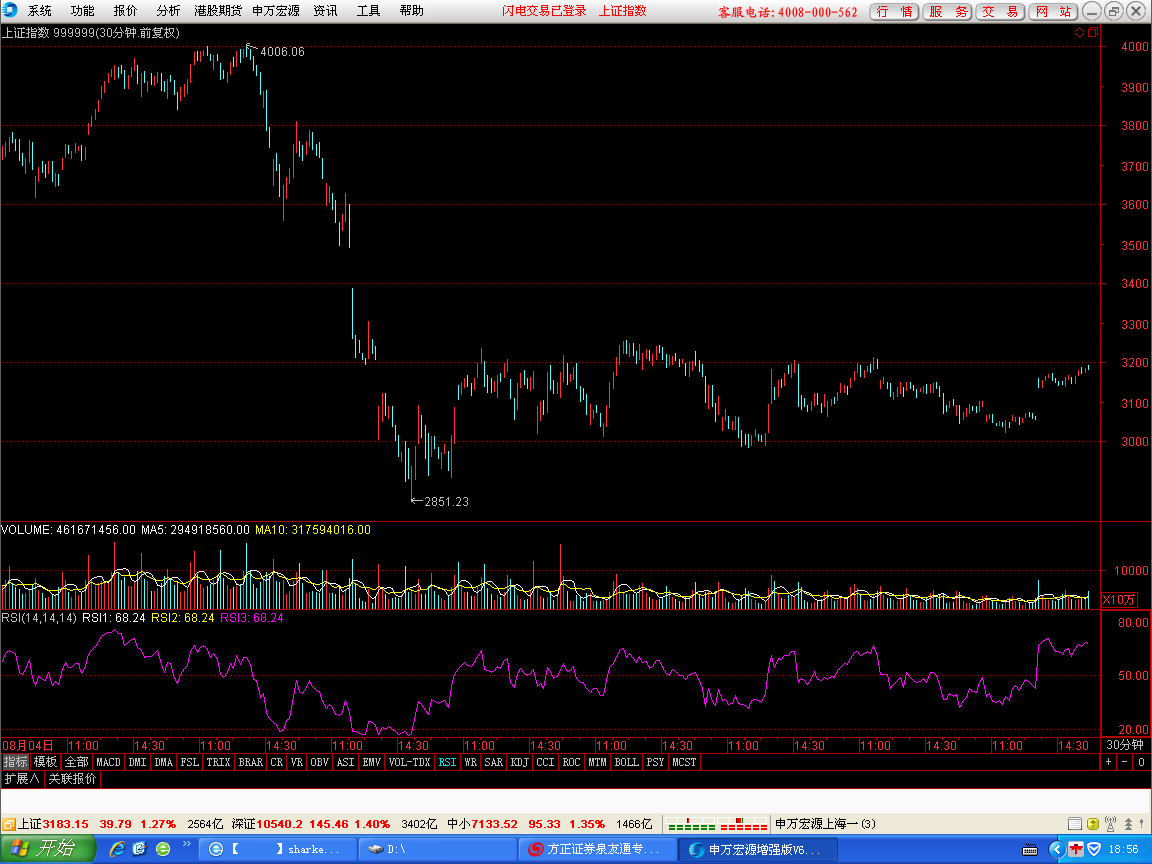This screenshot has width=1152, height=864.
Task: Switch indicator to VOL-TDX
Action: (409, 762)
